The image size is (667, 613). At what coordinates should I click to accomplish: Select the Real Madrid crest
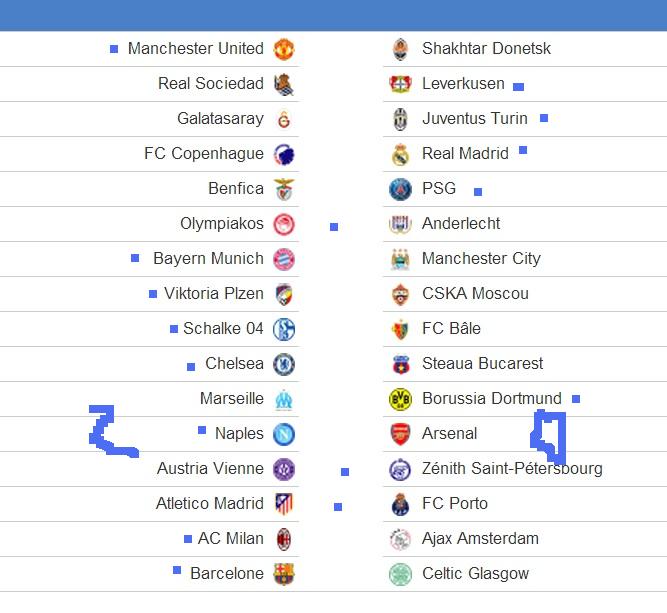click(x=400, y=154)
